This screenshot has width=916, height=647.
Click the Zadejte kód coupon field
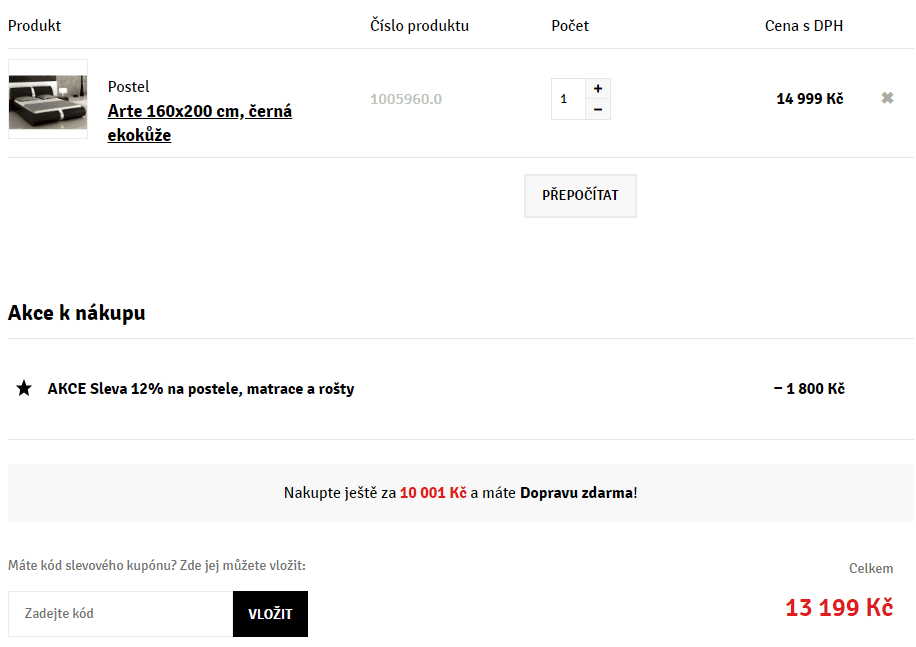(120, 613)
